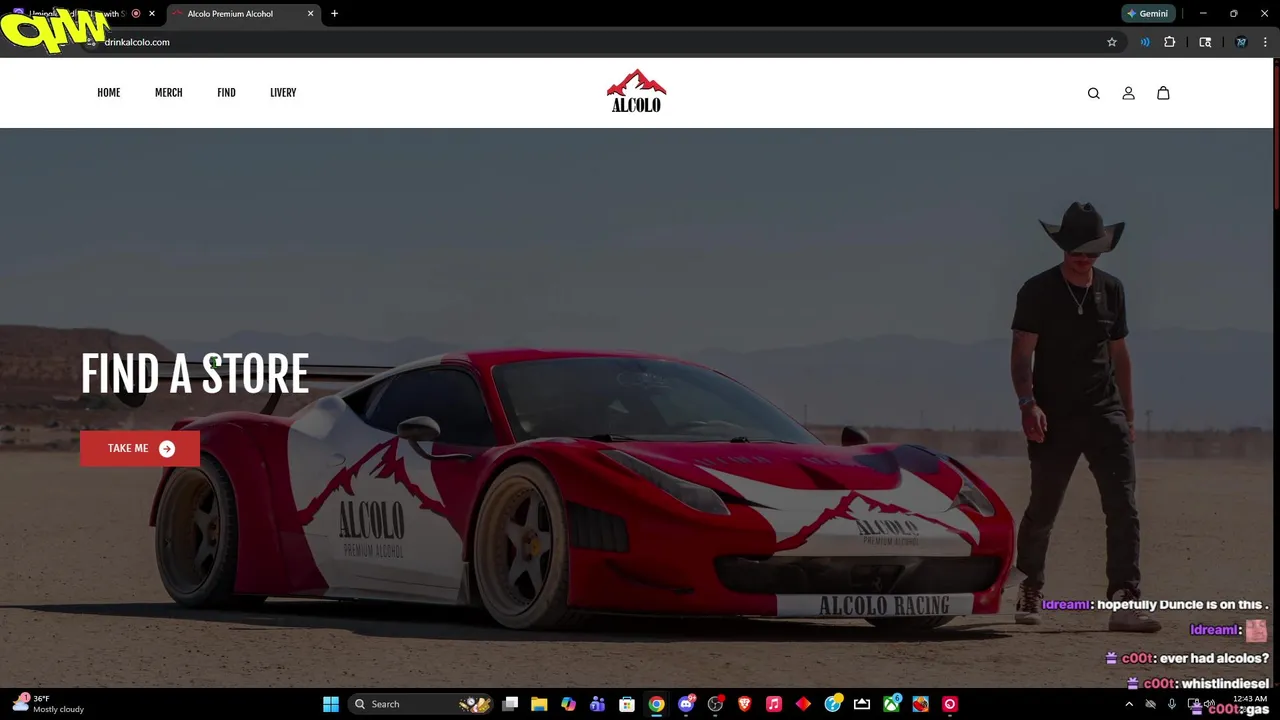Open the LIVERY menu item
This screenshot has width=1280, height=720.
click(x=283, y=93)
